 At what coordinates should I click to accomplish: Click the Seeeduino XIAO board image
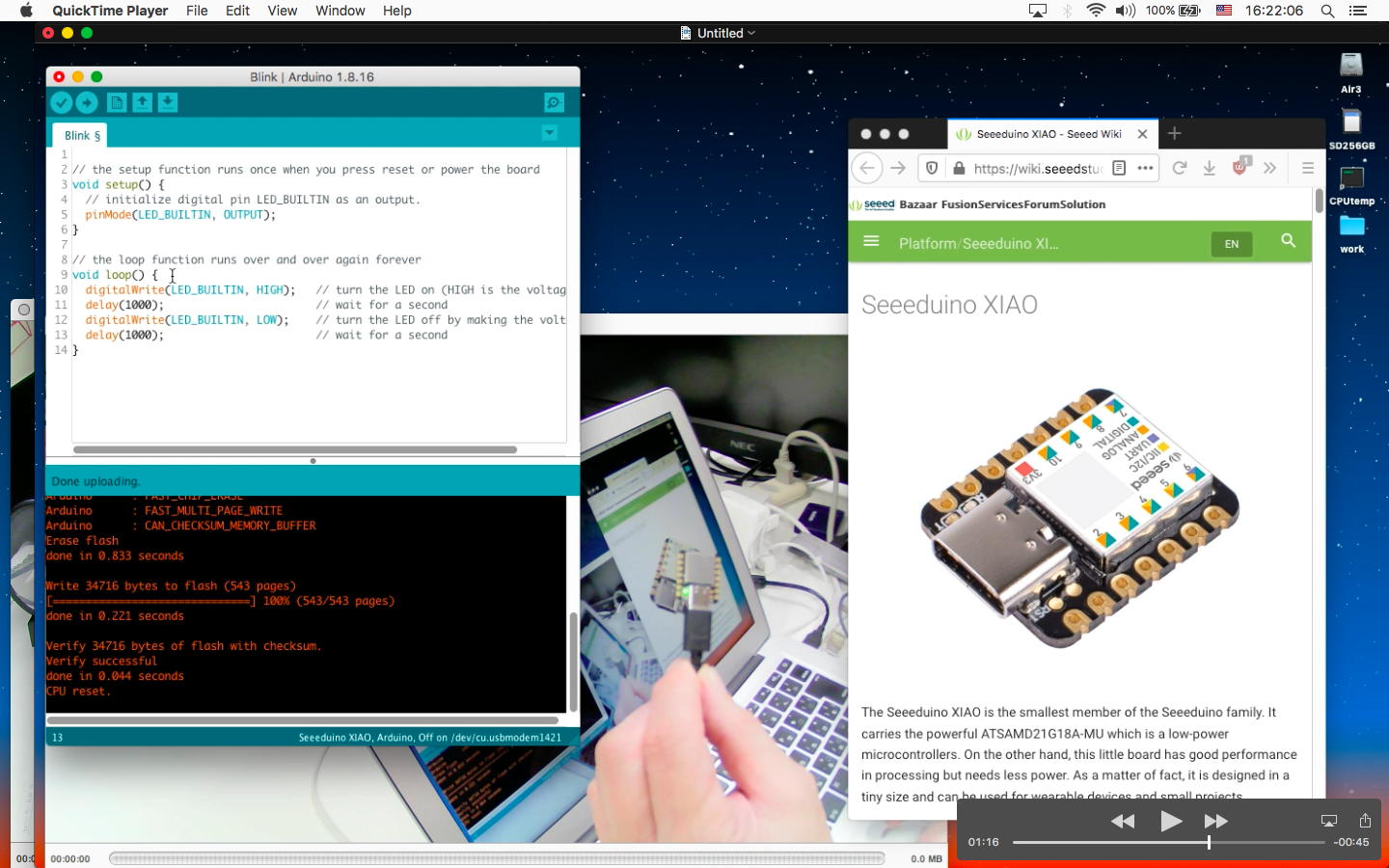point(1079,518)
